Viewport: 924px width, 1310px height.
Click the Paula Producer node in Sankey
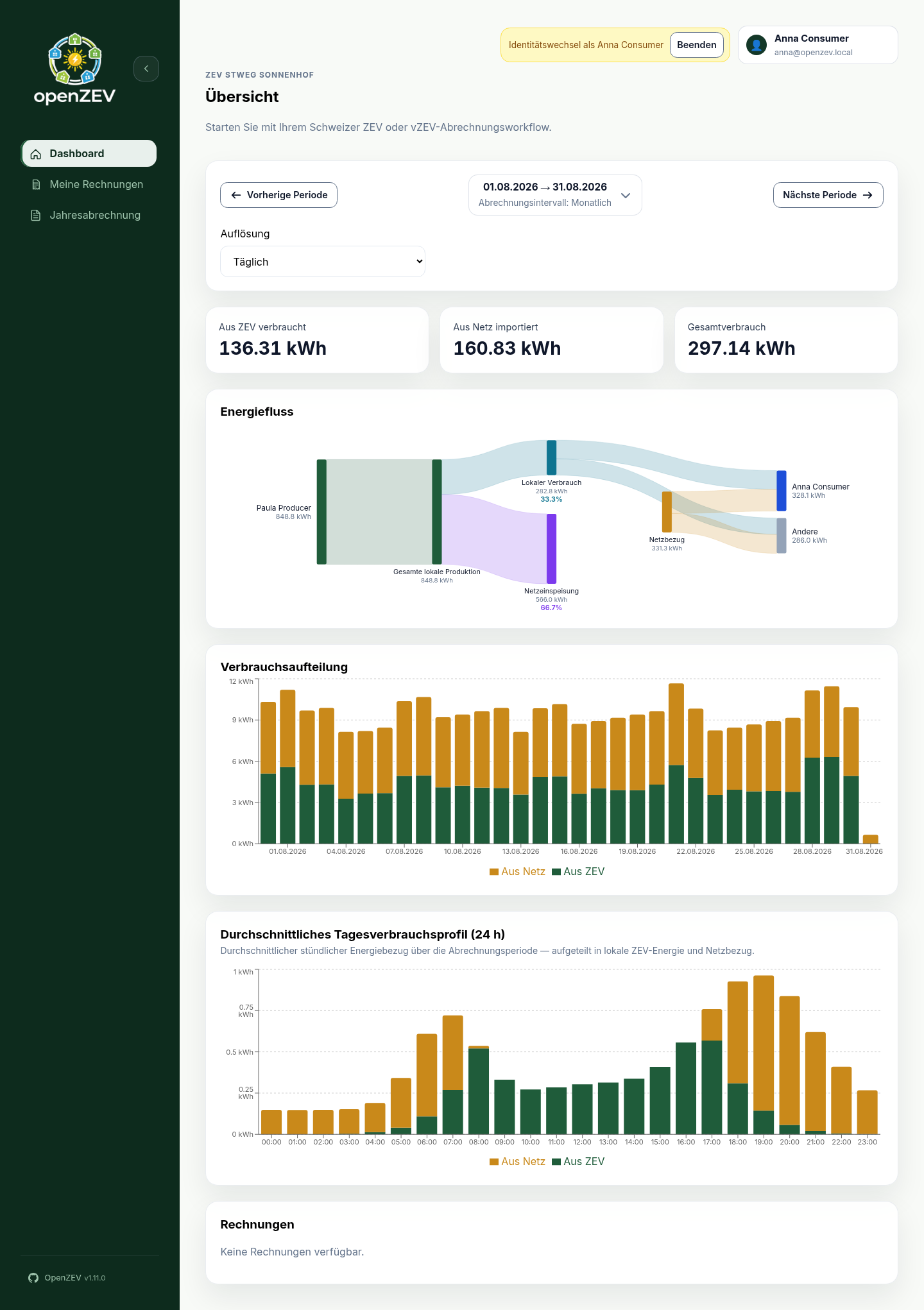click(x=321, y=512)
